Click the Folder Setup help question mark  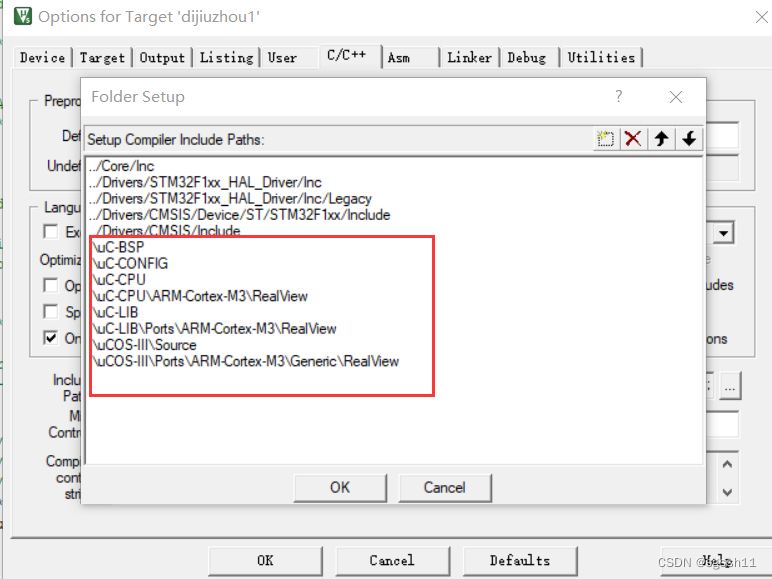[x=618, y=96]
